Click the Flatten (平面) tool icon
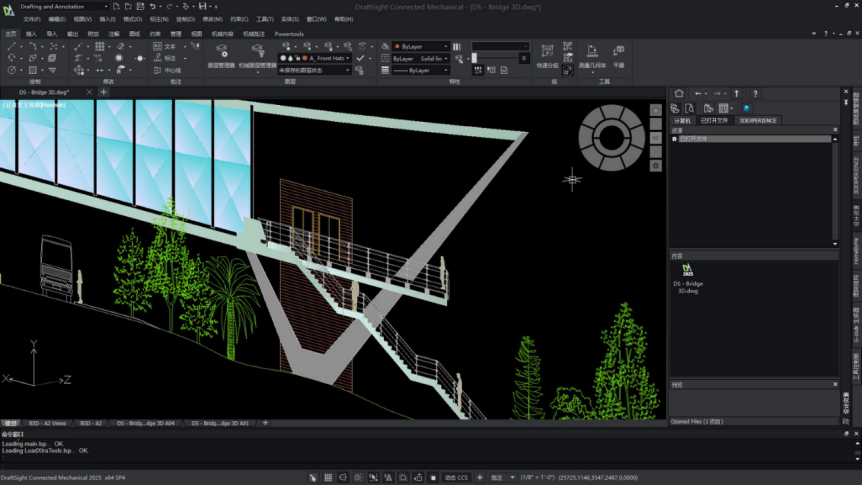 618,54
